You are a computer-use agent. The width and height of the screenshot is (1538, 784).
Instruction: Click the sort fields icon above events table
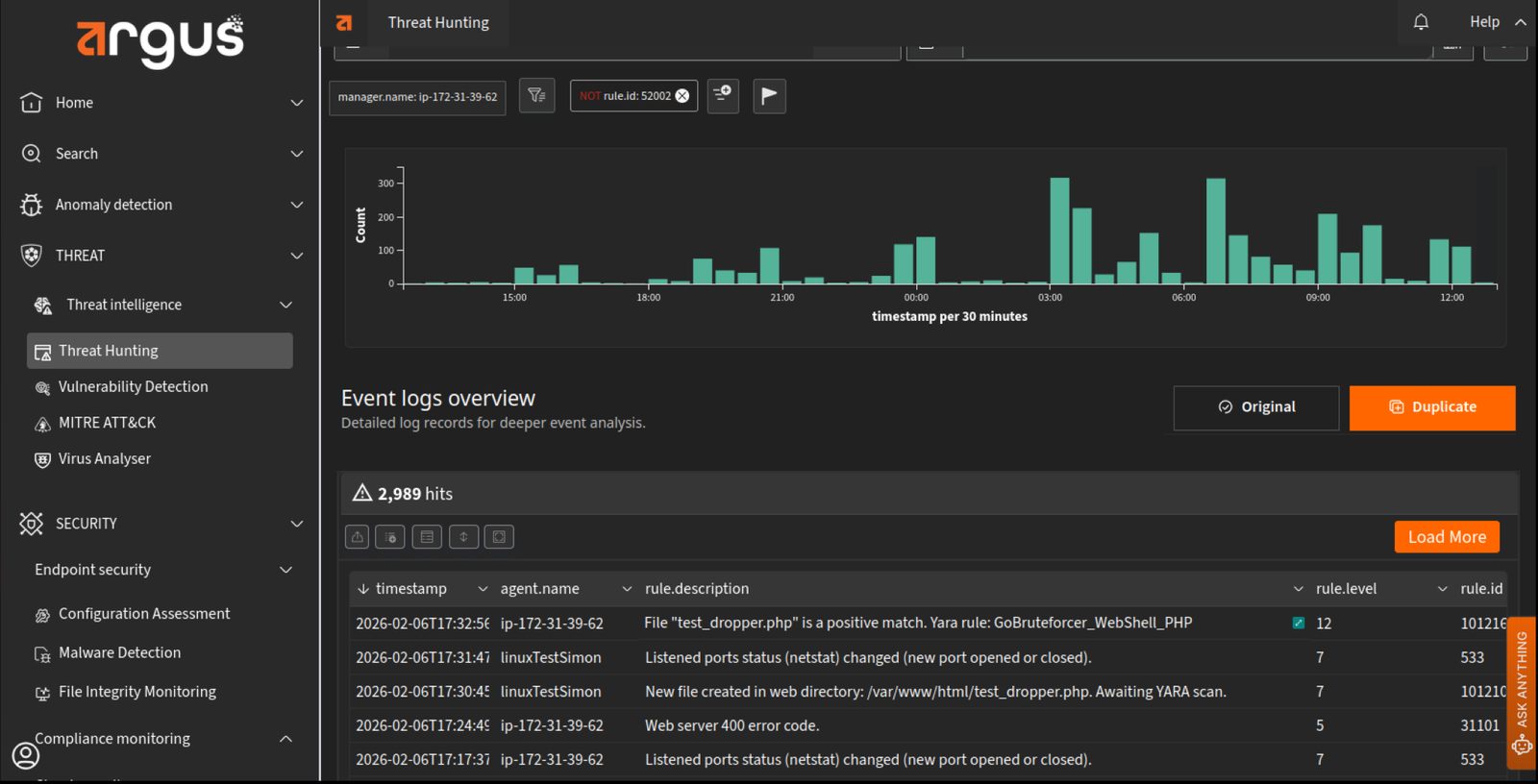coord(463,537)
